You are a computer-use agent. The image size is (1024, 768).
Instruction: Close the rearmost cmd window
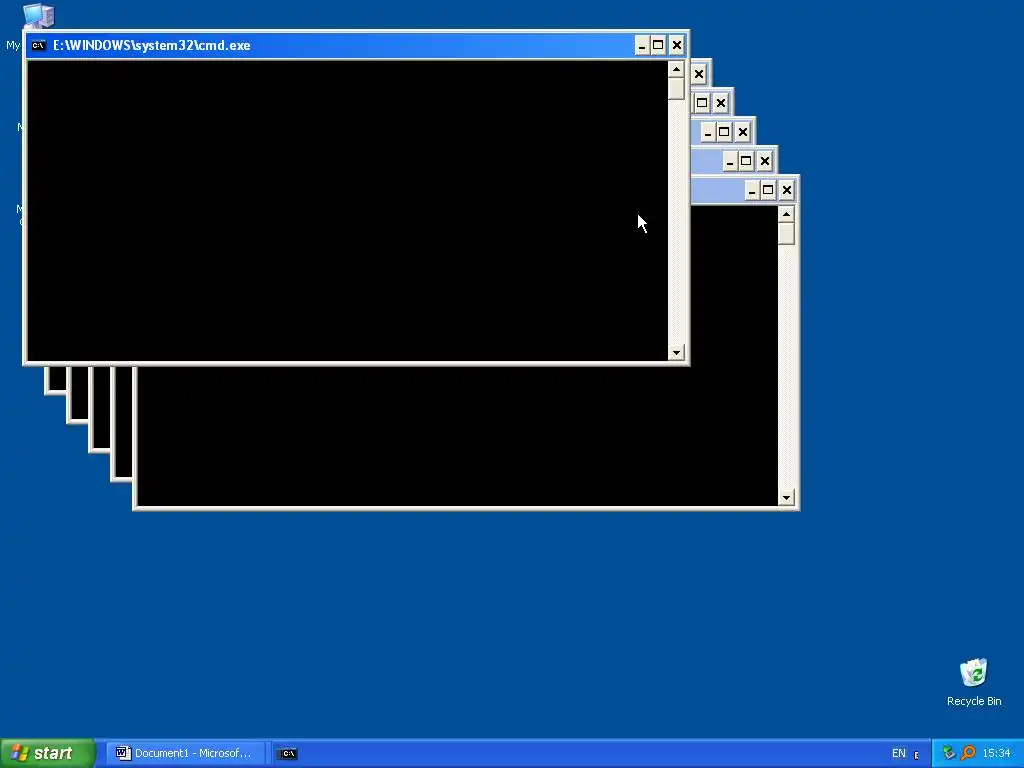(787, 190)
